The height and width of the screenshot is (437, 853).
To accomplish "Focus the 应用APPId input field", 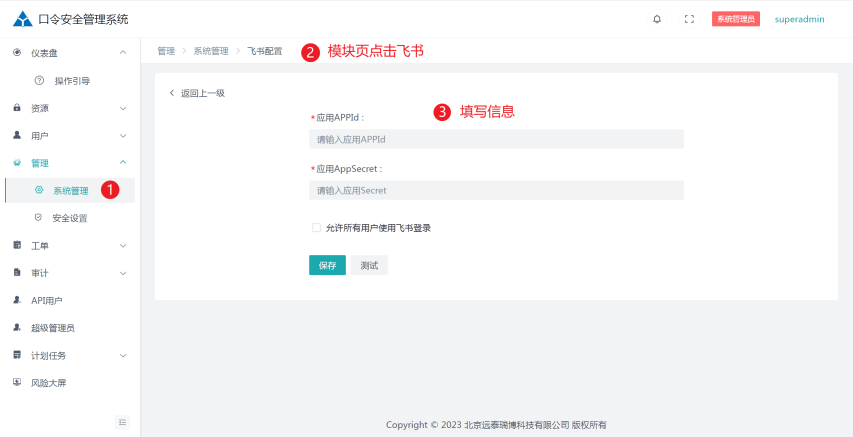I will point(496,139).
